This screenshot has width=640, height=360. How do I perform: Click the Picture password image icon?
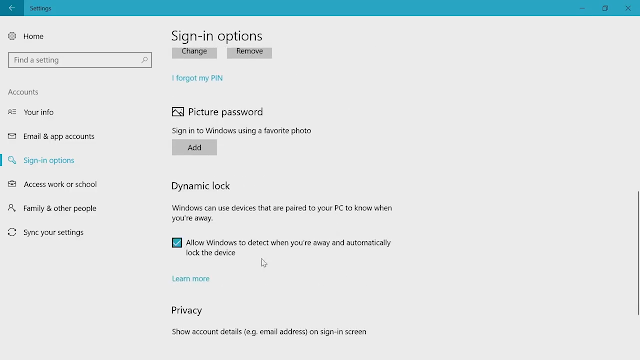tap(178, 112)
